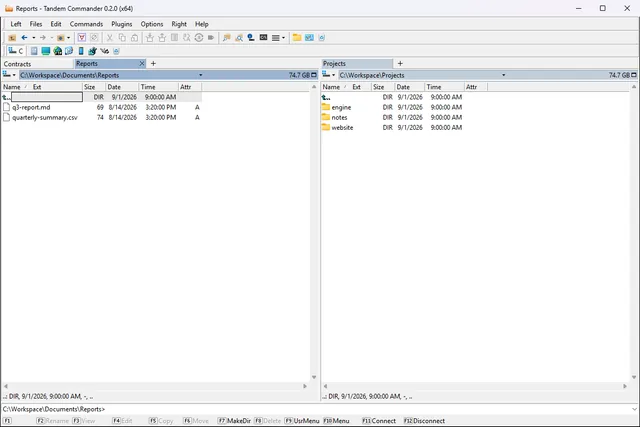Click the F9 UsrMenu button
The width and height of the screenshot is (640, 427).
pyautogui.click(x=302, y=421)
